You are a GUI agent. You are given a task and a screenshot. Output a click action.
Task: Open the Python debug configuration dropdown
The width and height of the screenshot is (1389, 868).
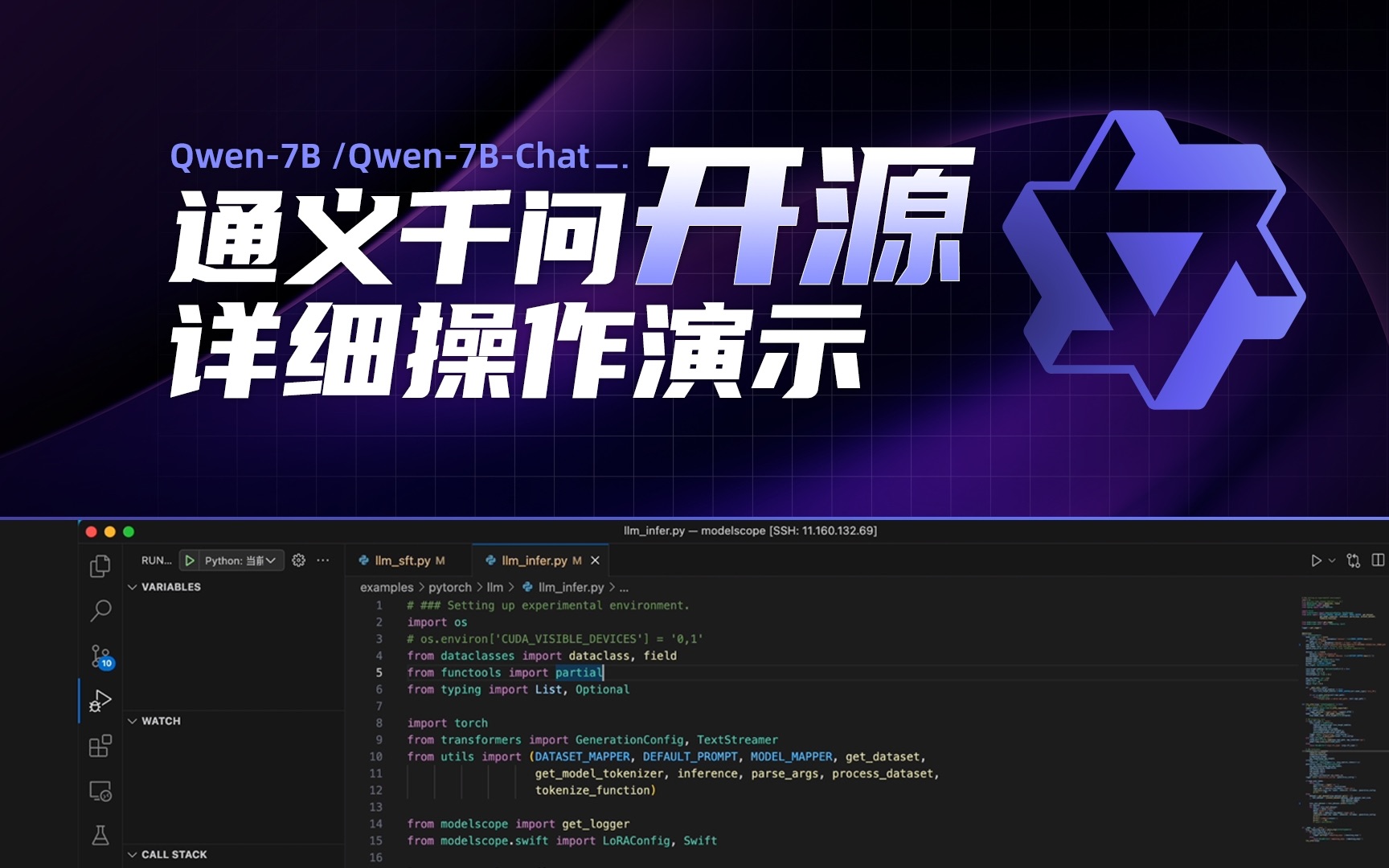click(x=240, y=560)
